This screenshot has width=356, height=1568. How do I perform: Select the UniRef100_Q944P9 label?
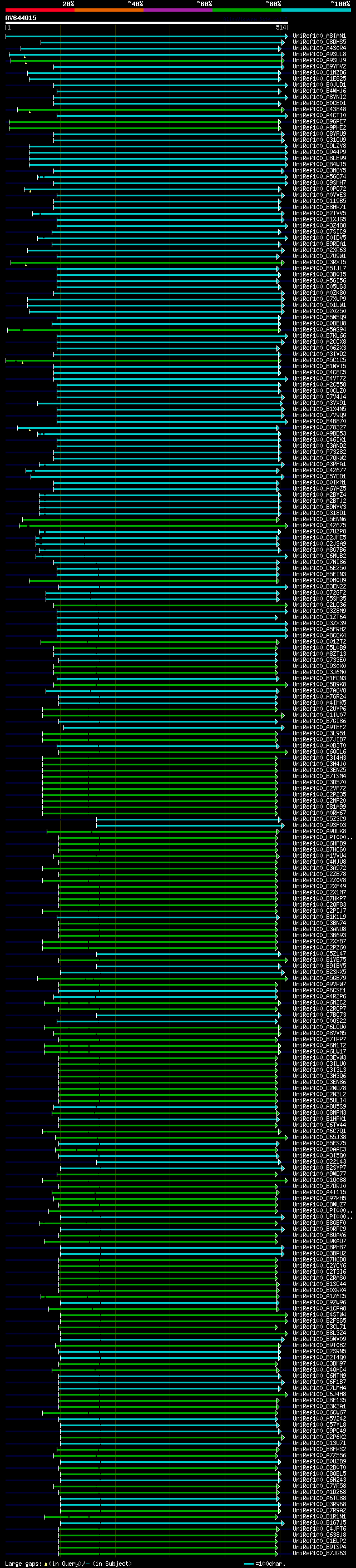click(319, 152)
